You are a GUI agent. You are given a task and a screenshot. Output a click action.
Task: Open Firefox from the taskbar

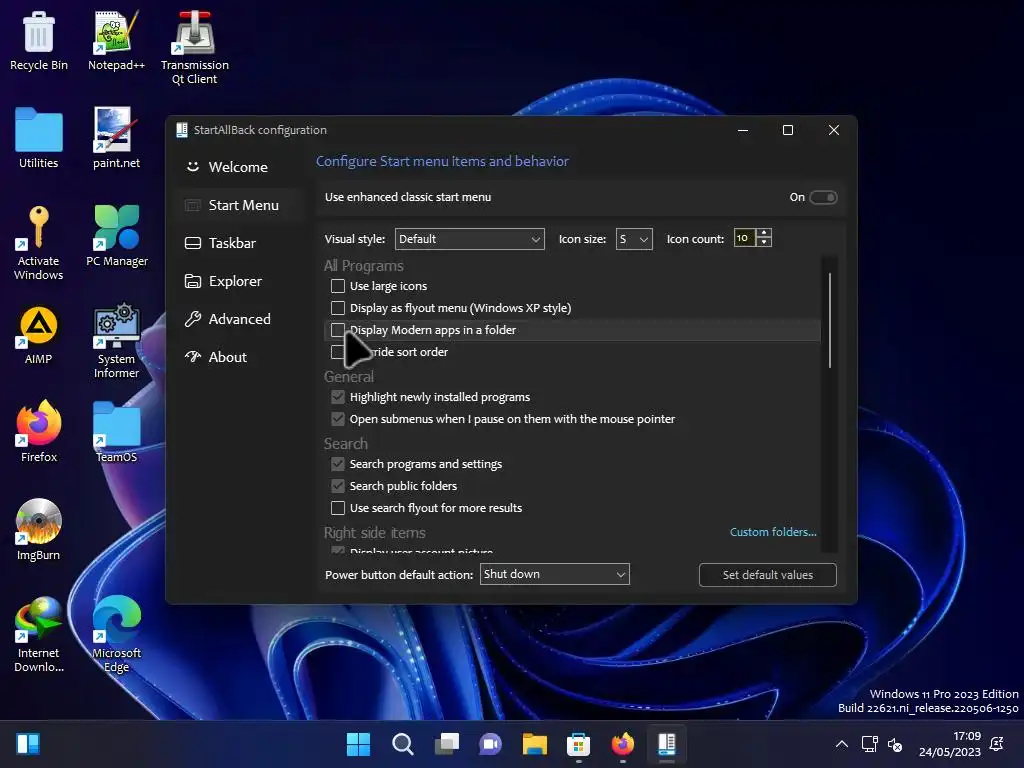tap(622, 744)
